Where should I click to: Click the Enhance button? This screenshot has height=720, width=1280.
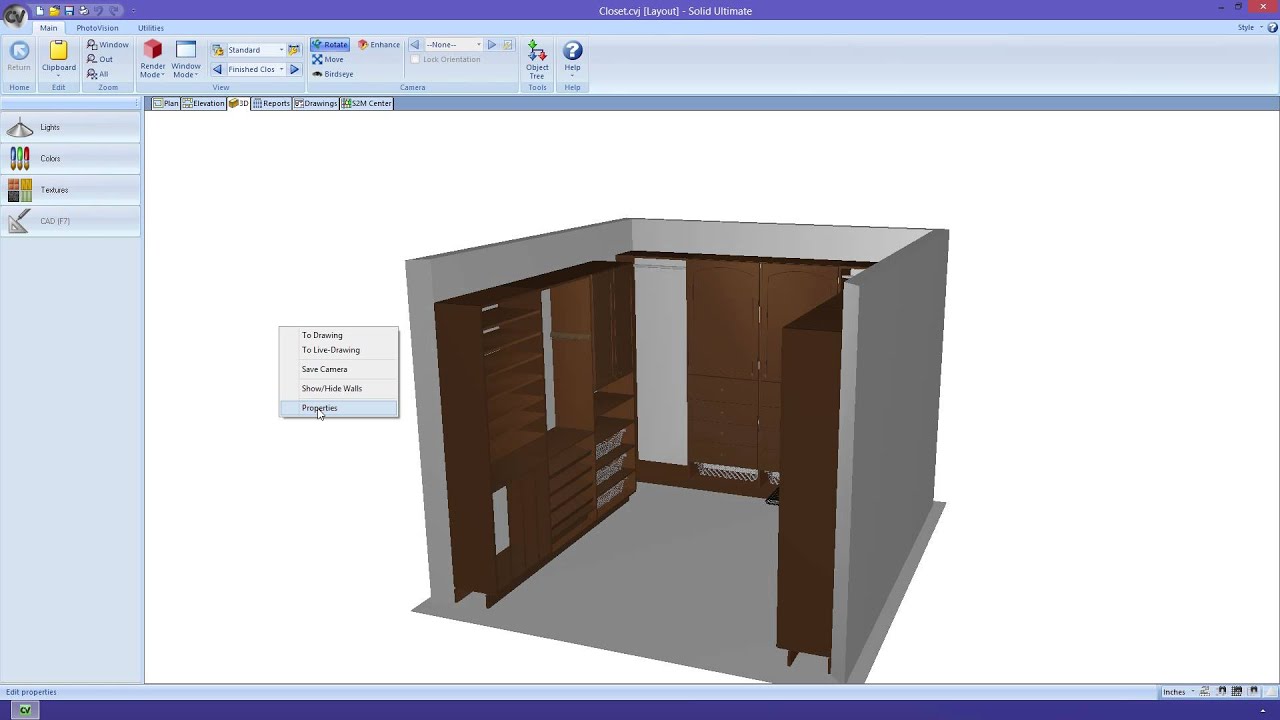[x=379, y=45]
